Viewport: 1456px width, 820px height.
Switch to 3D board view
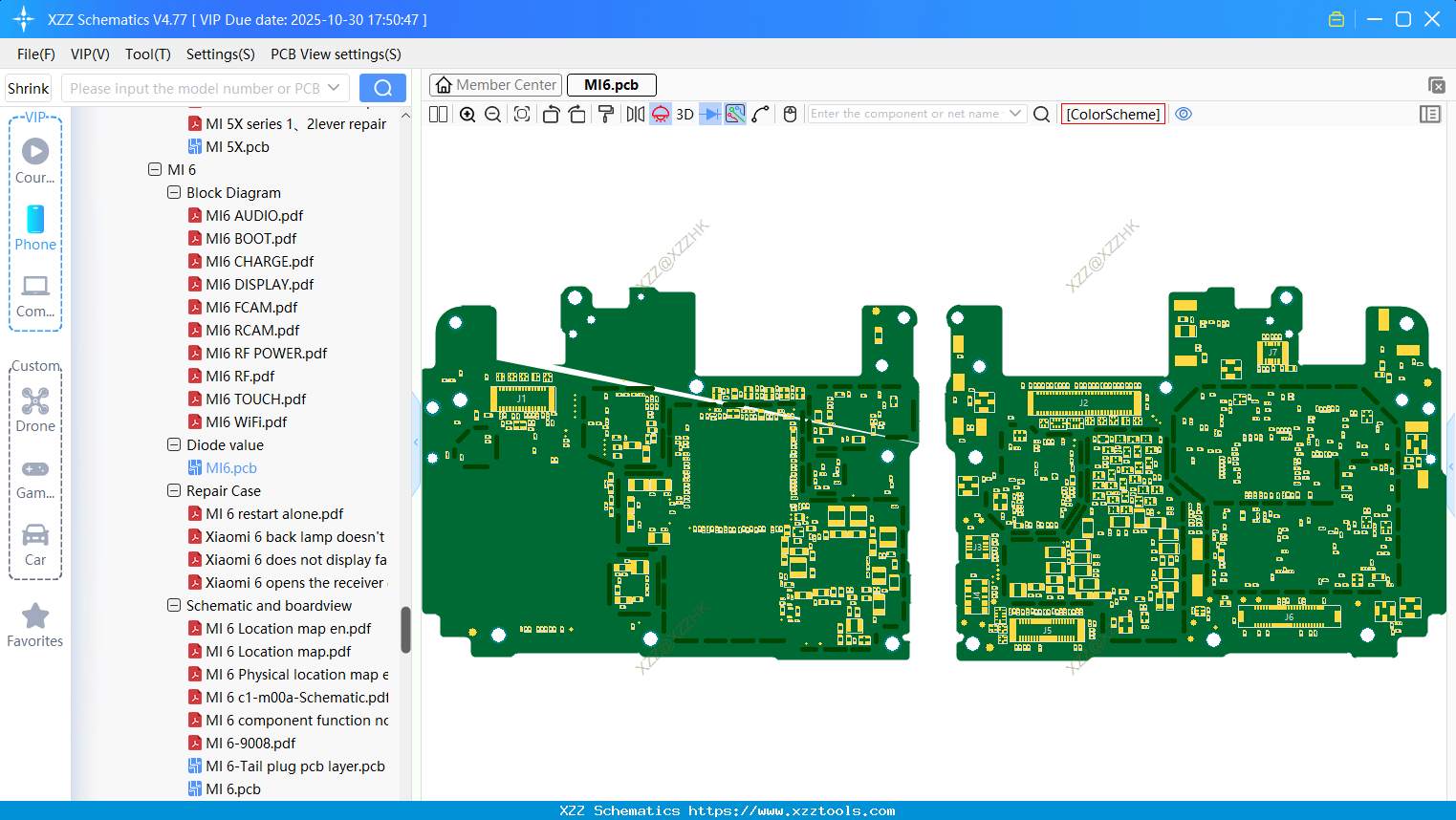(x=685, y=115)
